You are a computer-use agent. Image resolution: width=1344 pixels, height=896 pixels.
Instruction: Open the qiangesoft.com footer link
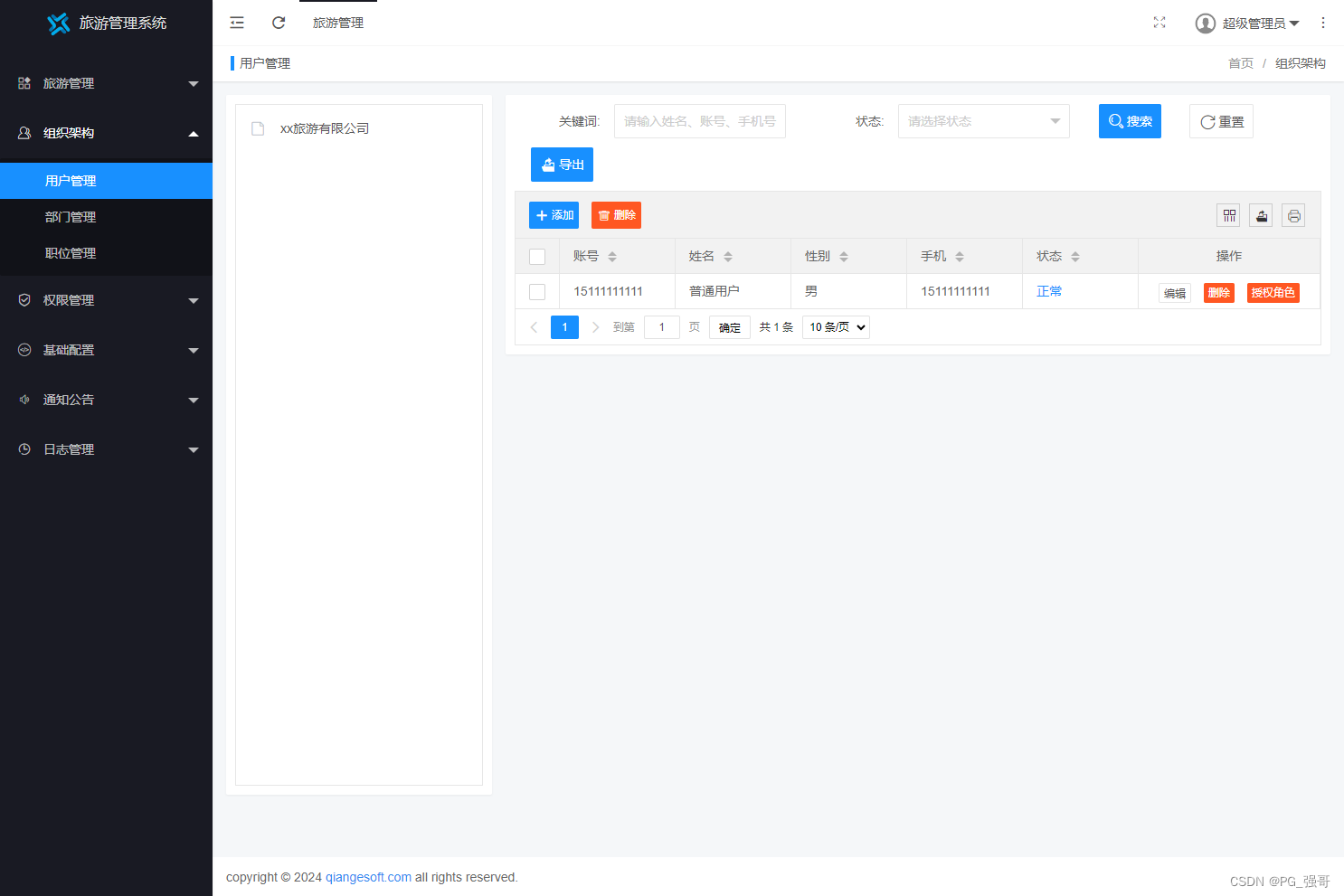click(368, 877)
